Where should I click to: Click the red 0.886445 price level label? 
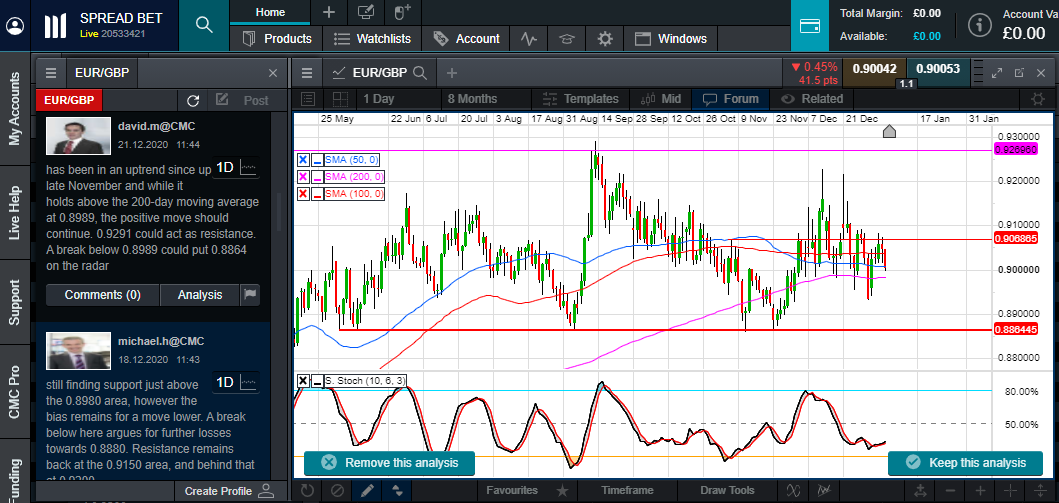1018,329
